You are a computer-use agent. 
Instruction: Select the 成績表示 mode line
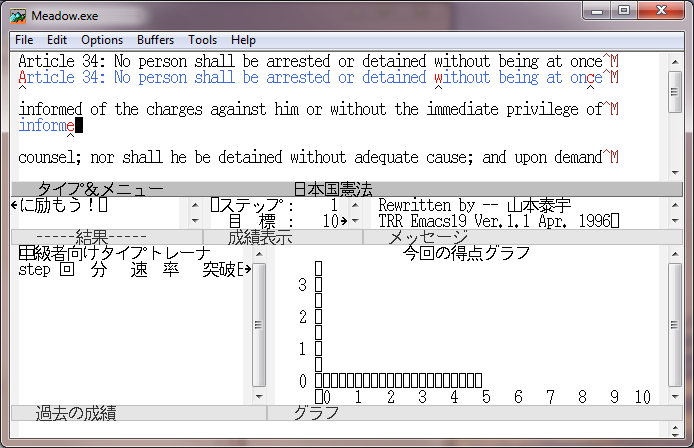point(260,237)
